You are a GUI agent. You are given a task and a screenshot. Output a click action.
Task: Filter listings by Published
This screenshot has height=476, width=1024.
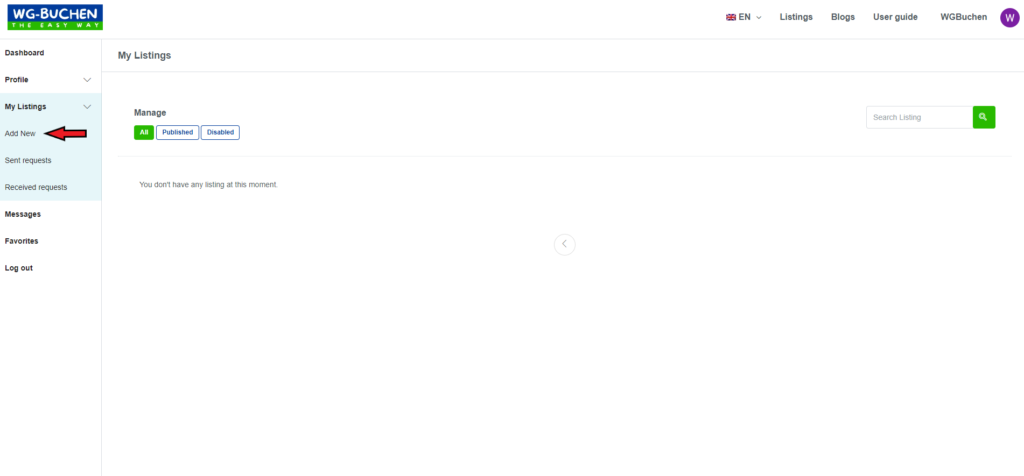point(178,133)
